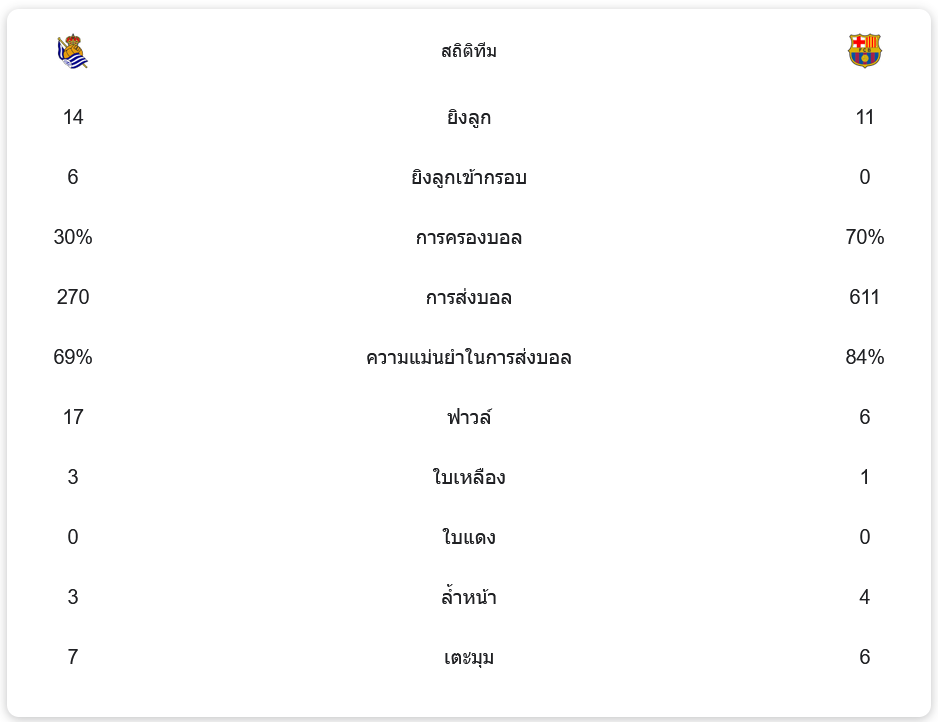The image size is (938, 722).
Task: Select the "การครองบอล" possession label
Action: pyautogui.click(x=468, y=238)
